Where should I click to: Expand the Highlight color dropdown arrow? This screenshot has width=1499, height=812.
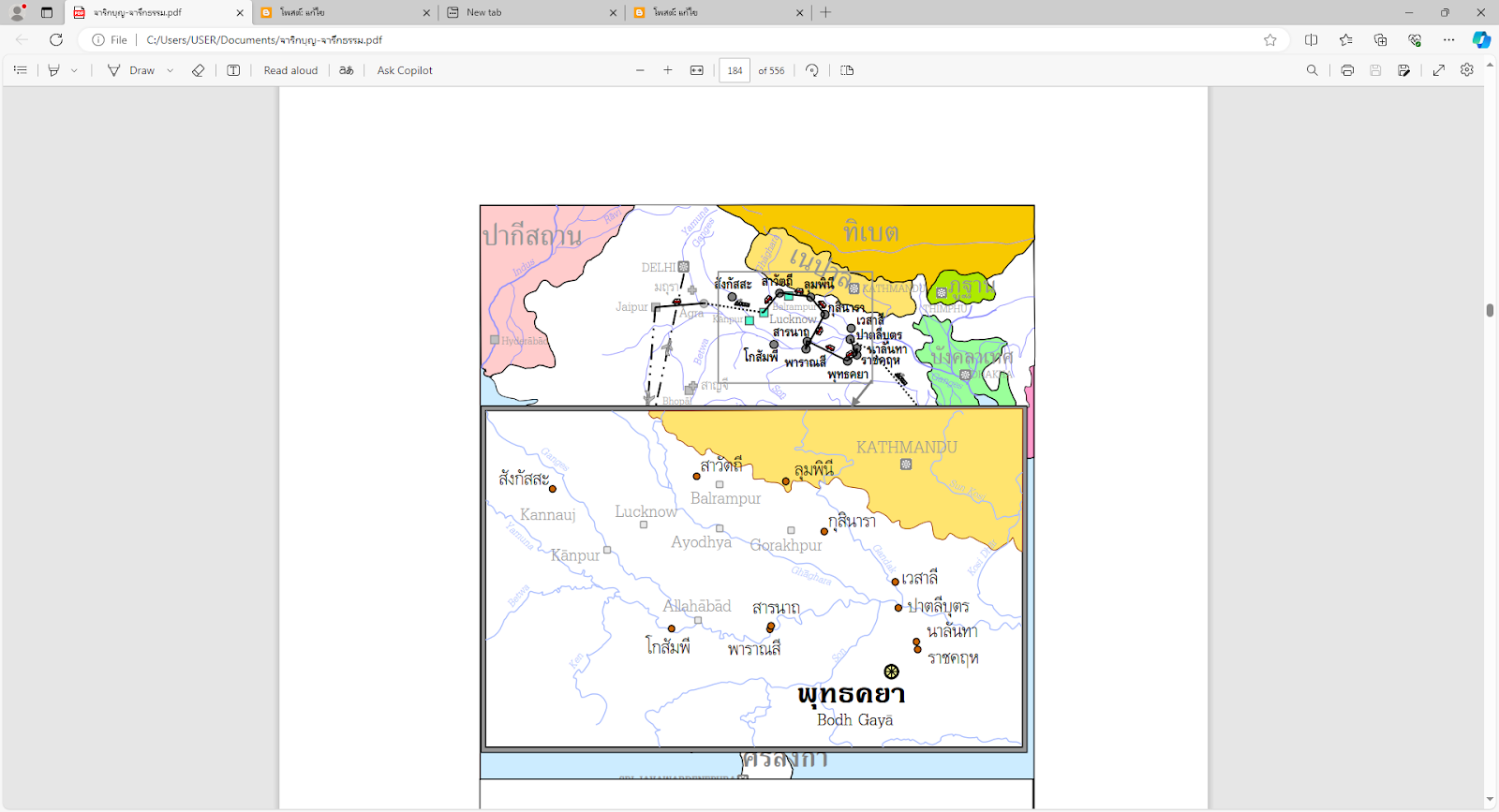click(x=75, y=70)
